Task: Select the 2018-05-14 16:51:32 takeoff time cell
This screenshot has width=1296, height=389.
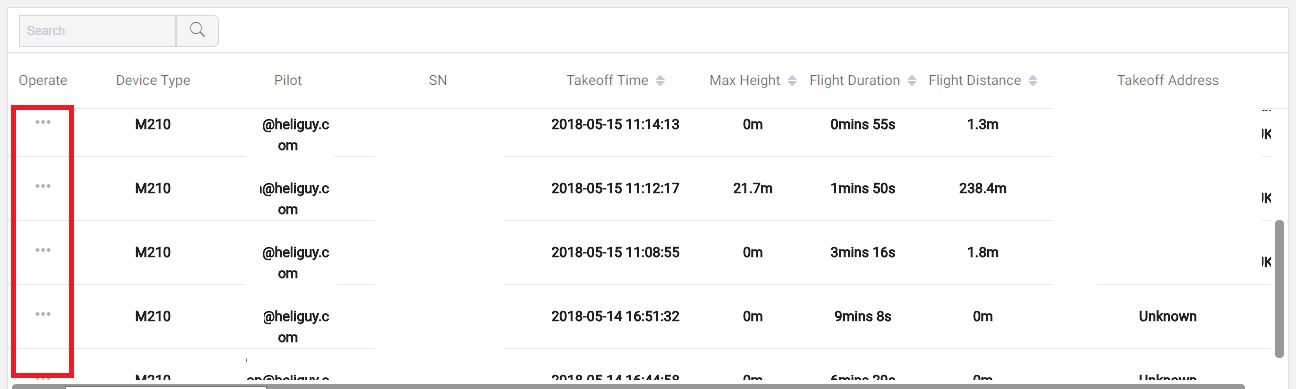Action: (x=615, y=316)
